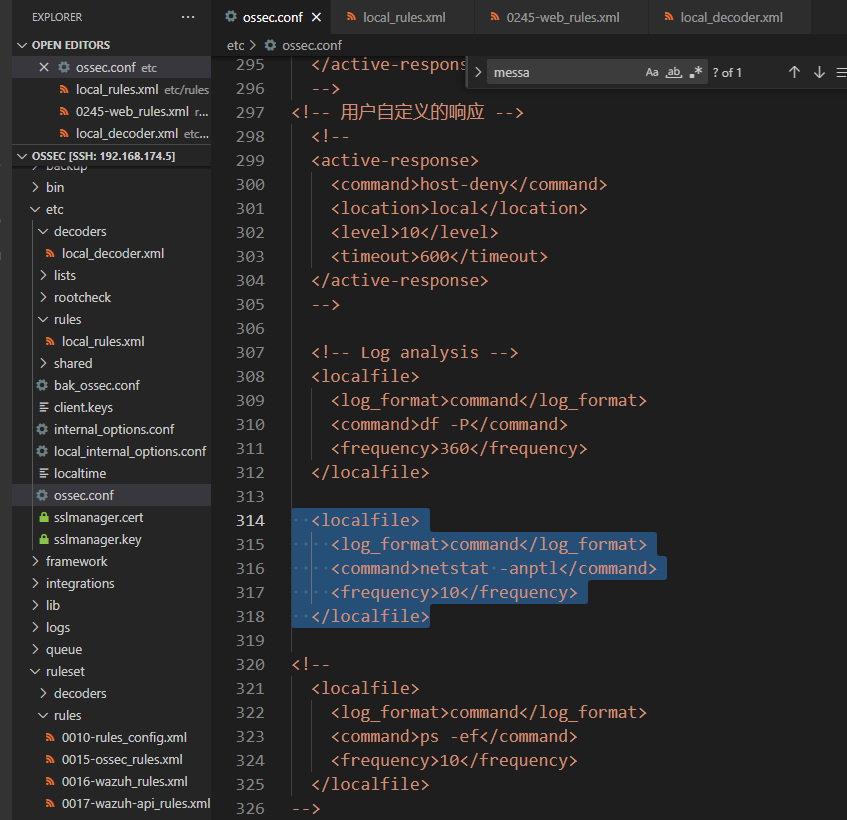847x820 pixels.
Task: Open 0010-rules_config.xml file
Action: tap(111, 738)
